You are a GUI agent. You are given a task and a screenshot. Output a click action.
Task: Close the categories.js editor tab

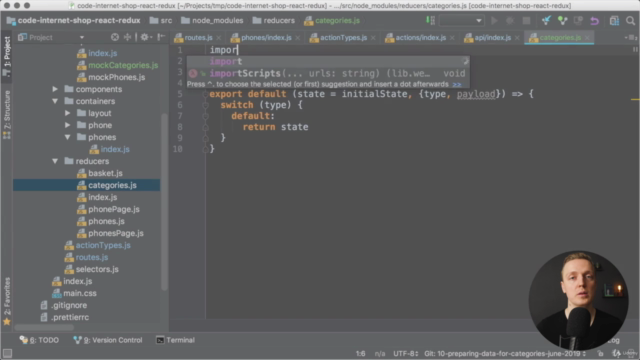(x=587, y=38)
